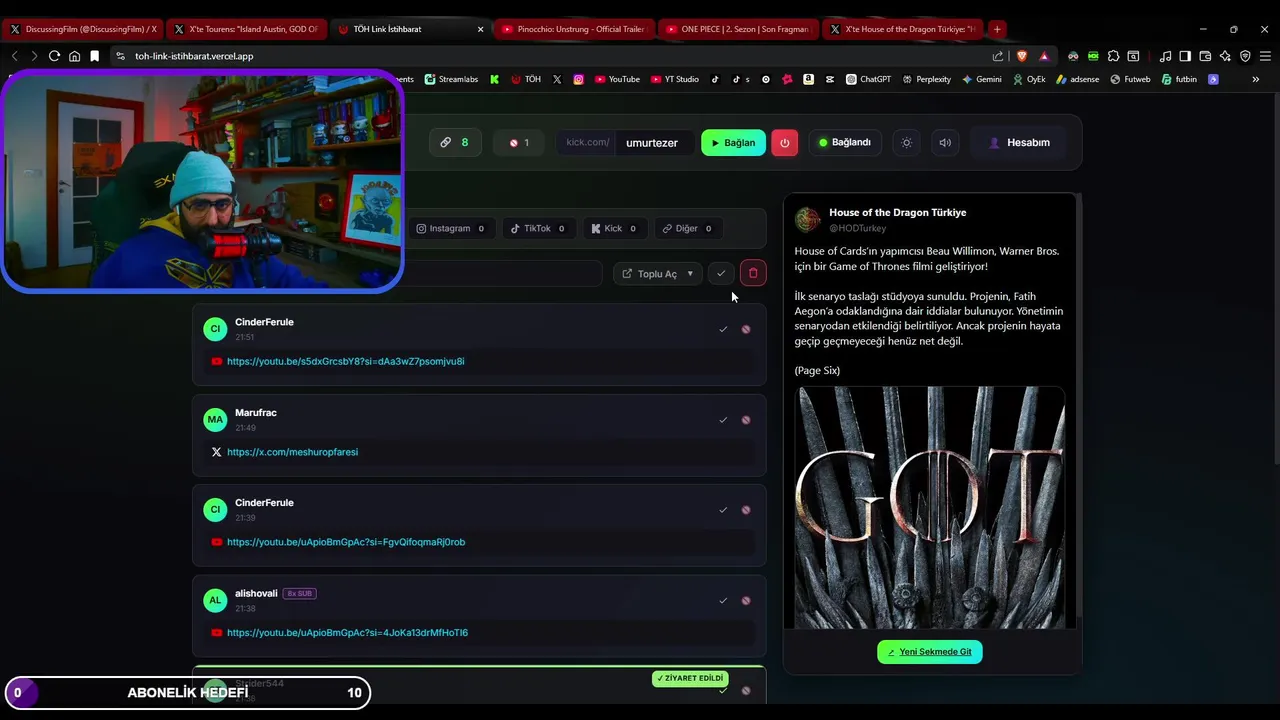Toggle the light theme sun icon
This screenshot has width=1280, height=720.
pos(906,143)
